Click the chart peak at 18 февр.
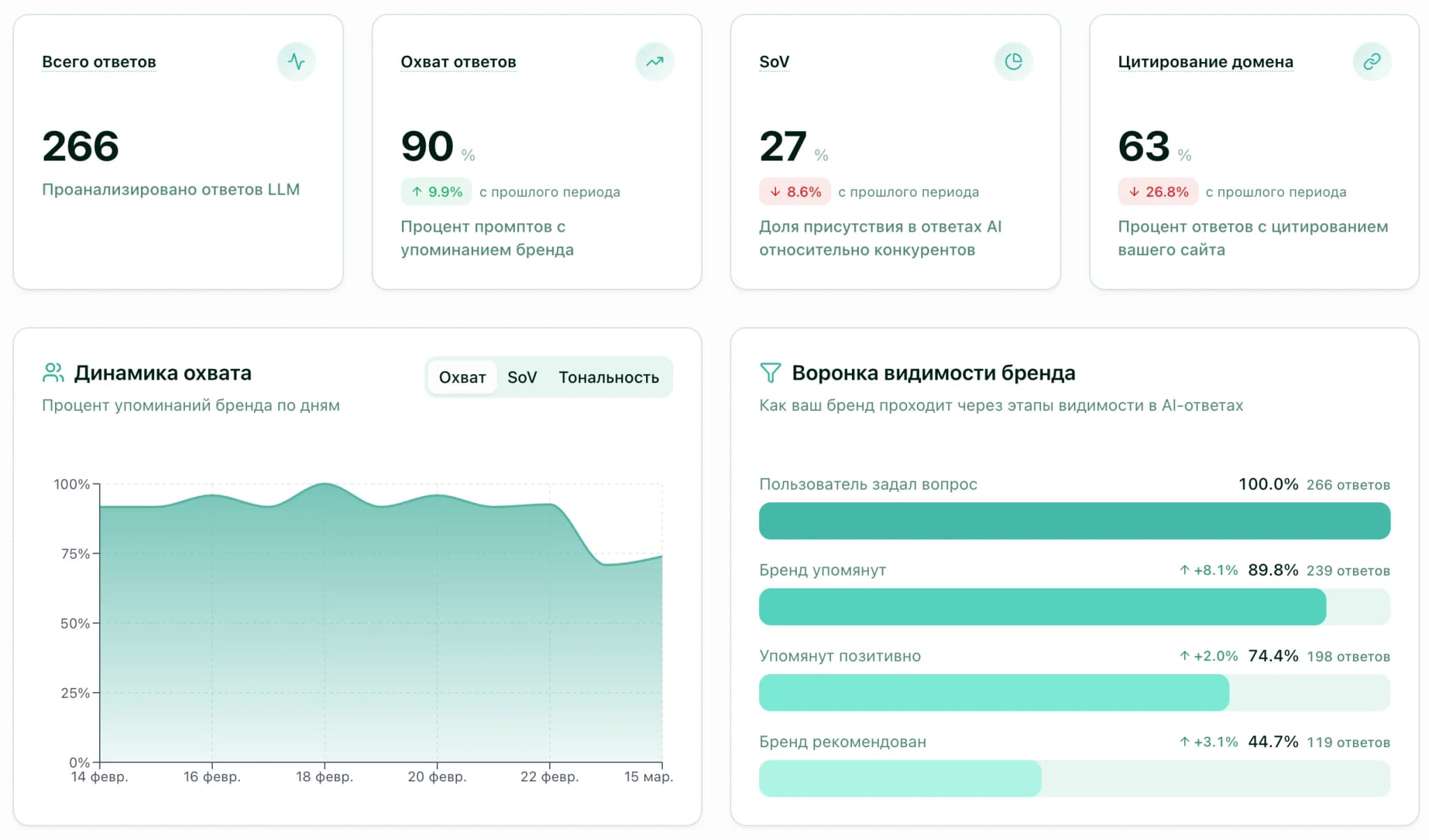The width and height of the screenshot is (1429, 840). tap(324, 484)
